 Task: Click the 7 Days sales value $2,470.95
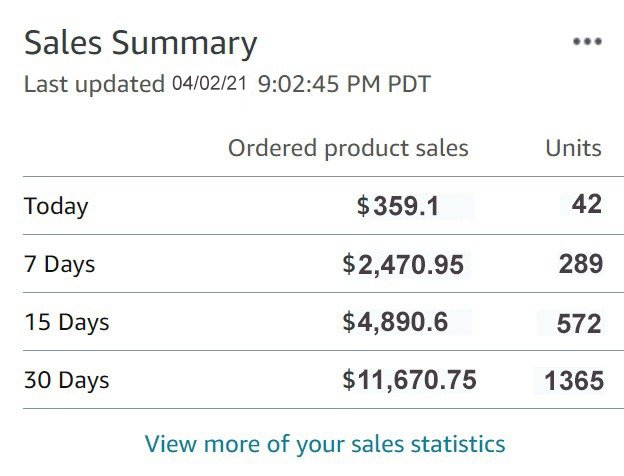(403, 265)
